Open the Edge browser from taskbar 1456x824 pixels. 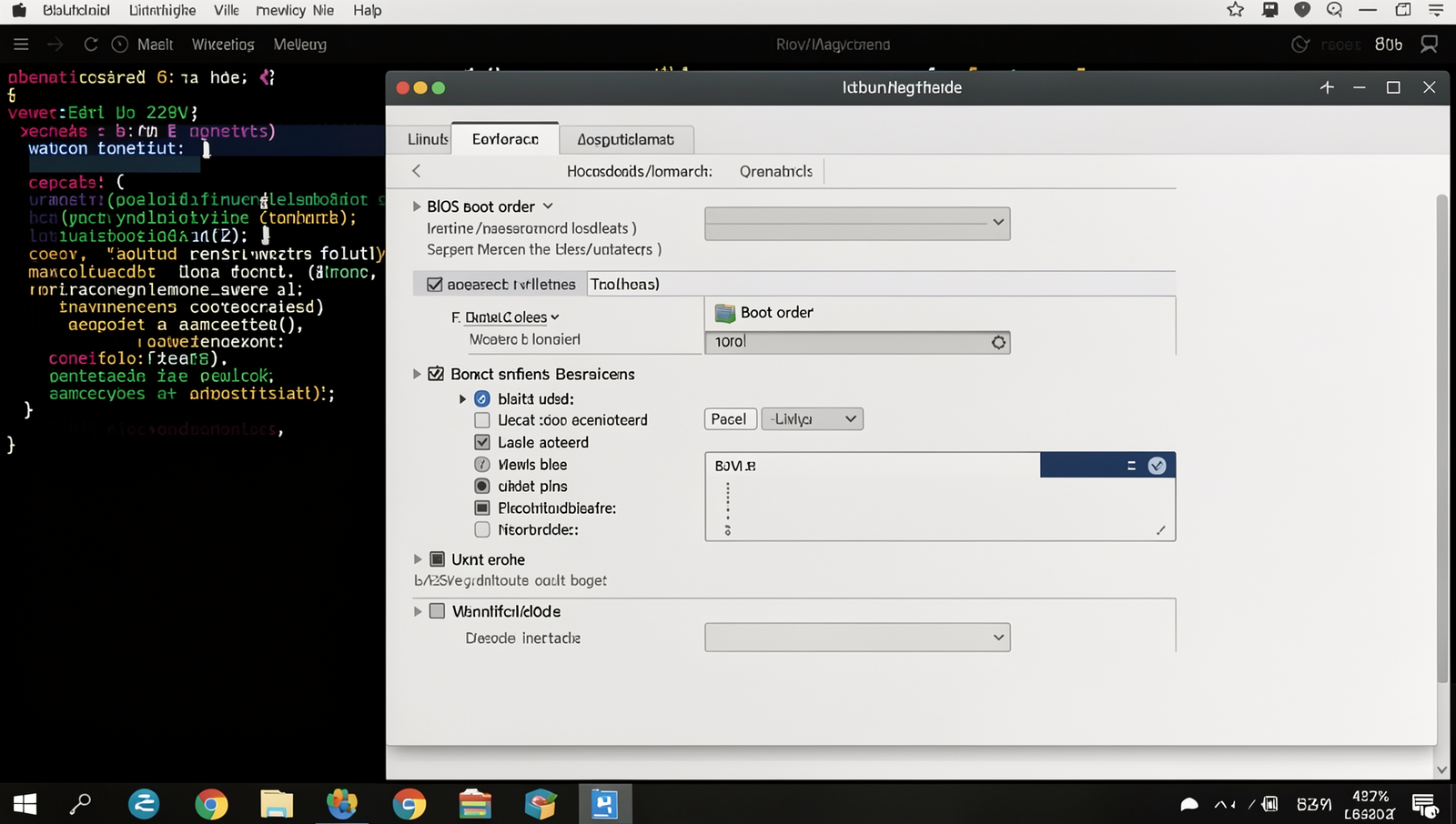[144, 804]
